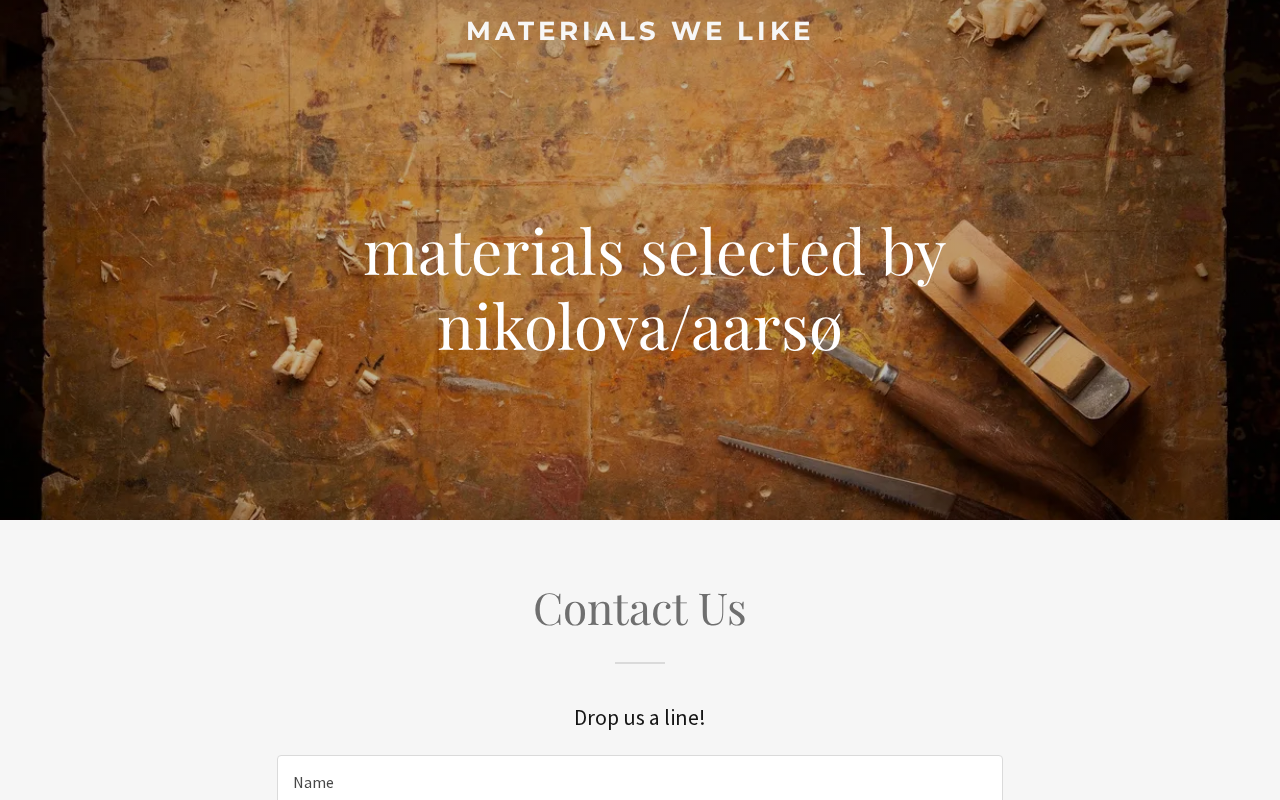
Task: Click the word "MATERIALS" in the header title
Action: [562, 31]
